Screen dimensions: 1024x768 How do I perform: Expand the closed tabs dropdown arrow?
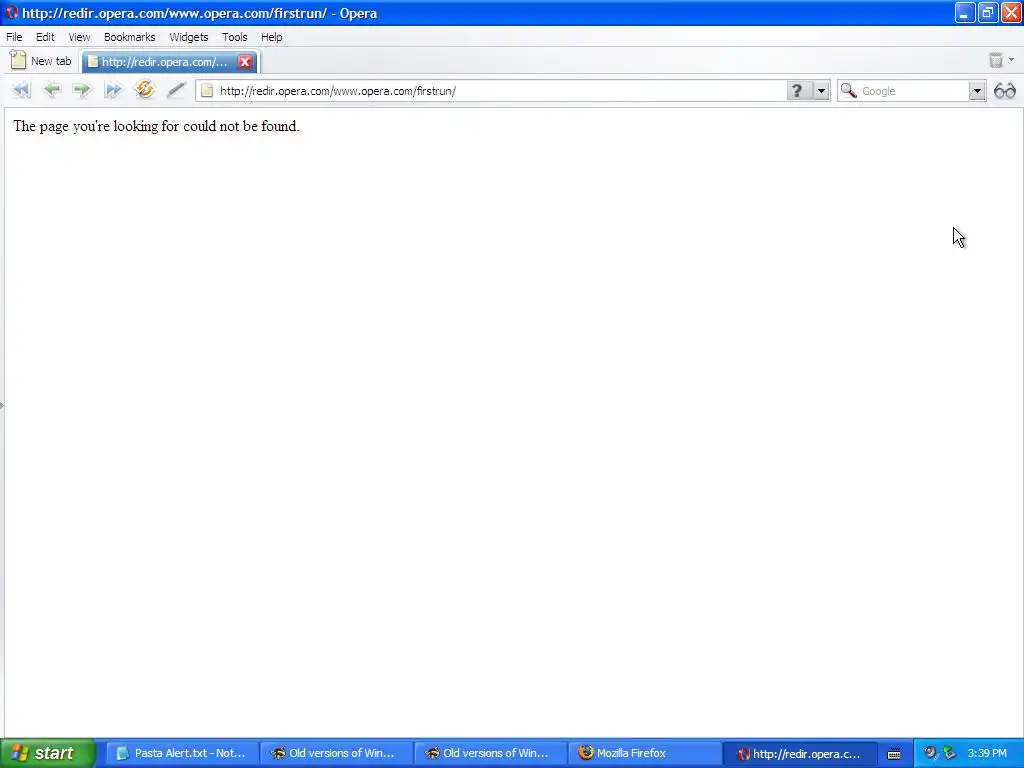(x=1012, y=60)
